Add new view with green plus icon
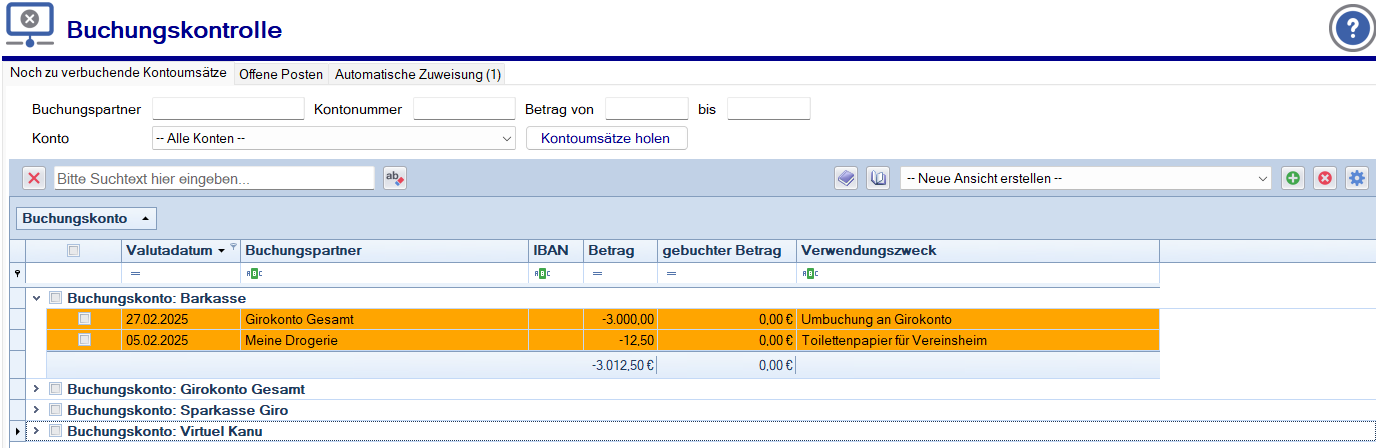Image resolution: width=1376 pixels, height=448 pixels. pyautogui.click(x=1293, y=178)
